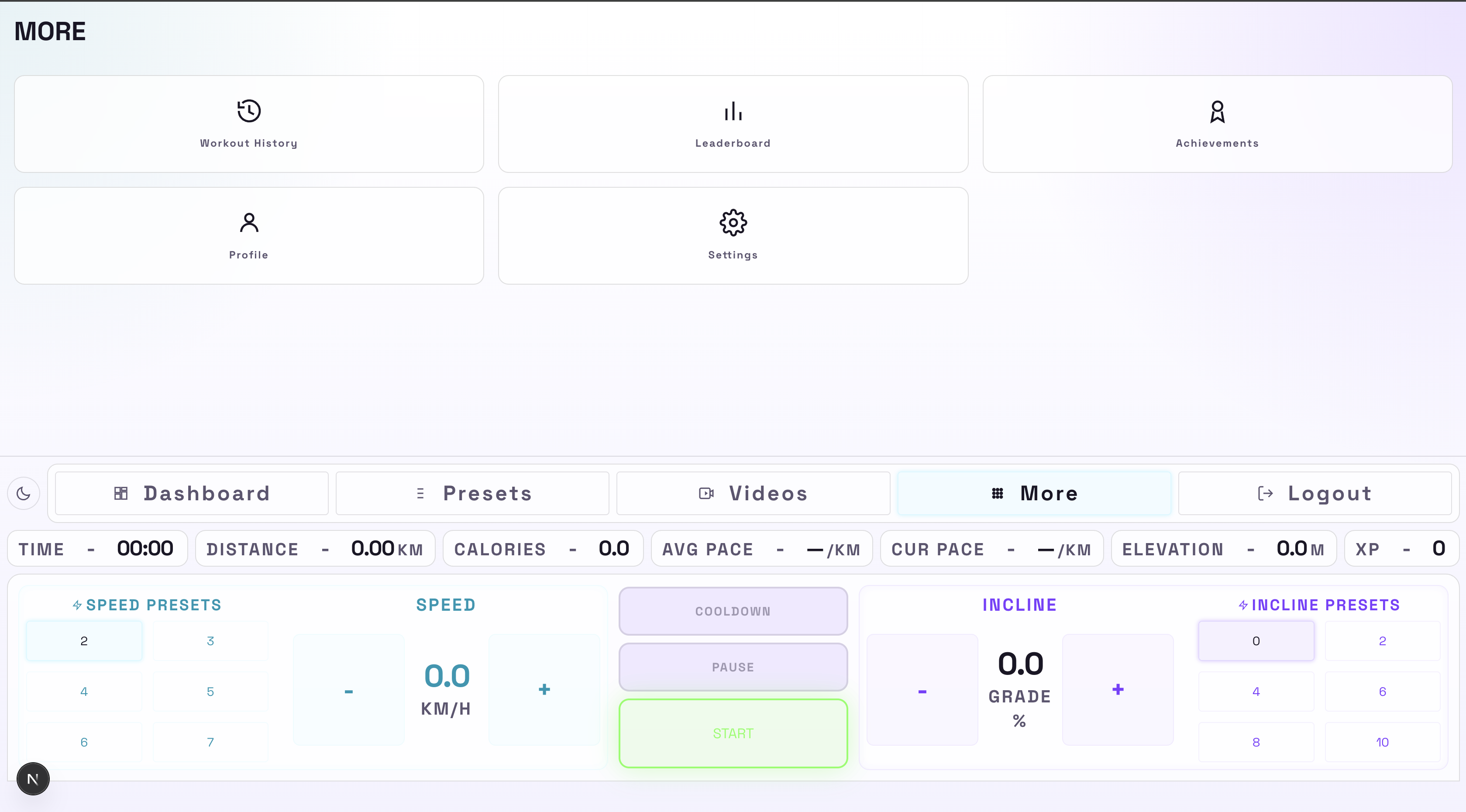Click the lightning icon beside Incline Presets
1466x812 pixels.
pos(1243,605)
